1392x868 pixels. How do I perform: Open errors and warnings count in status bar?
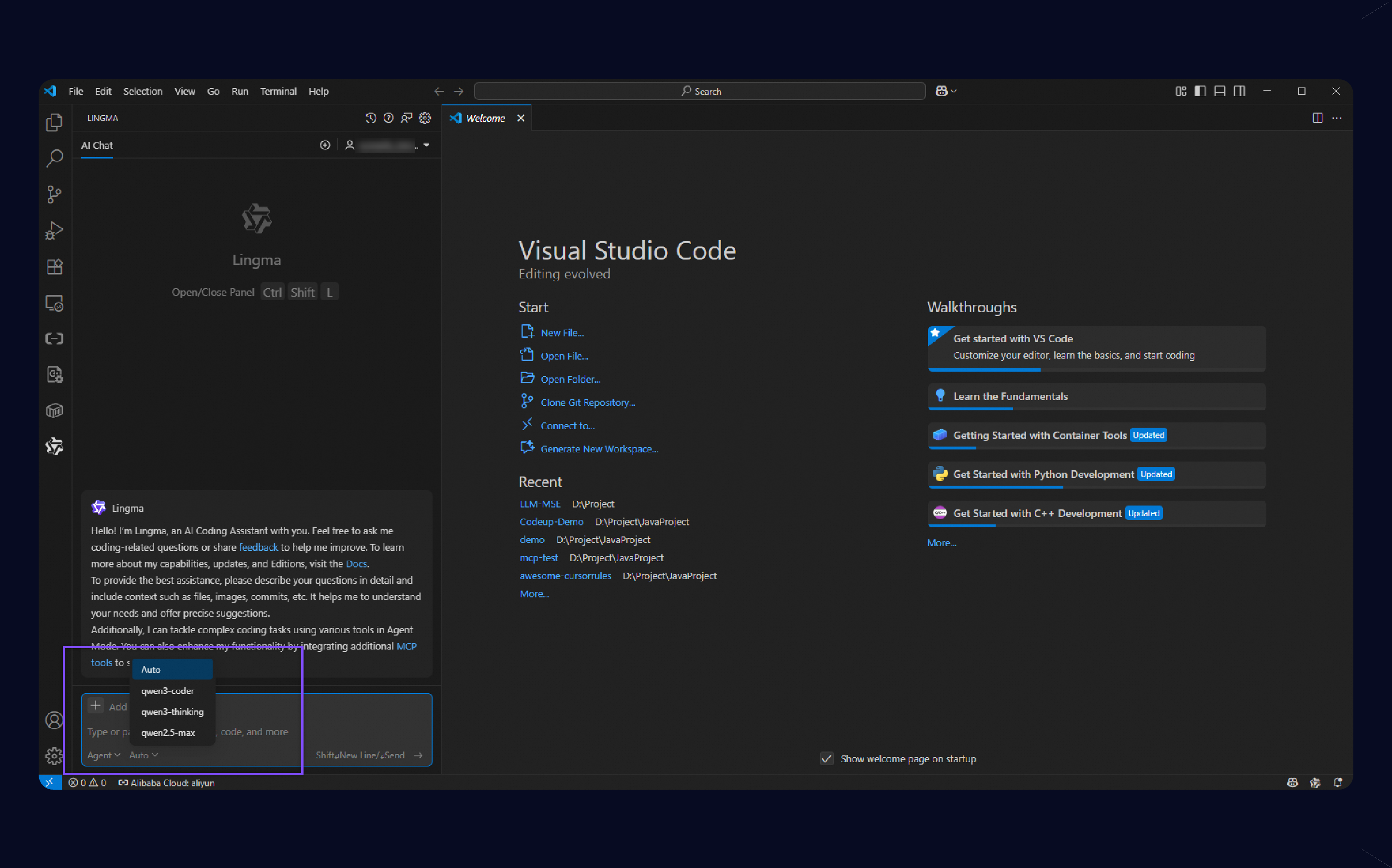click(x=87, y=782)
